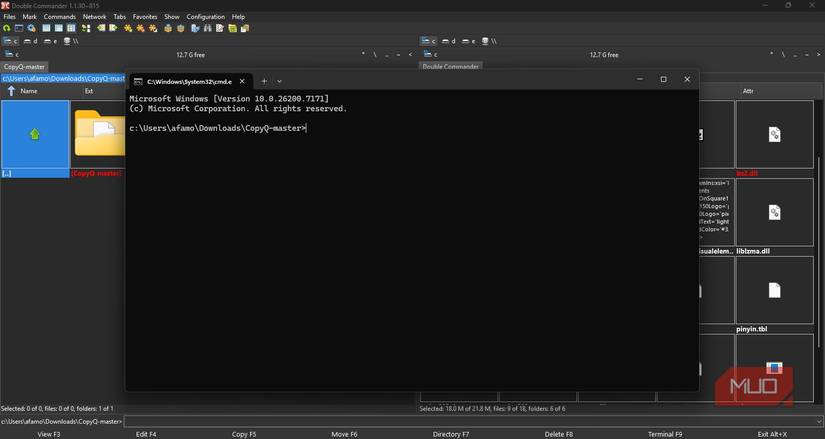Click the green Refresh toolbar icon

pyautogui.click(x=6, y=28)
